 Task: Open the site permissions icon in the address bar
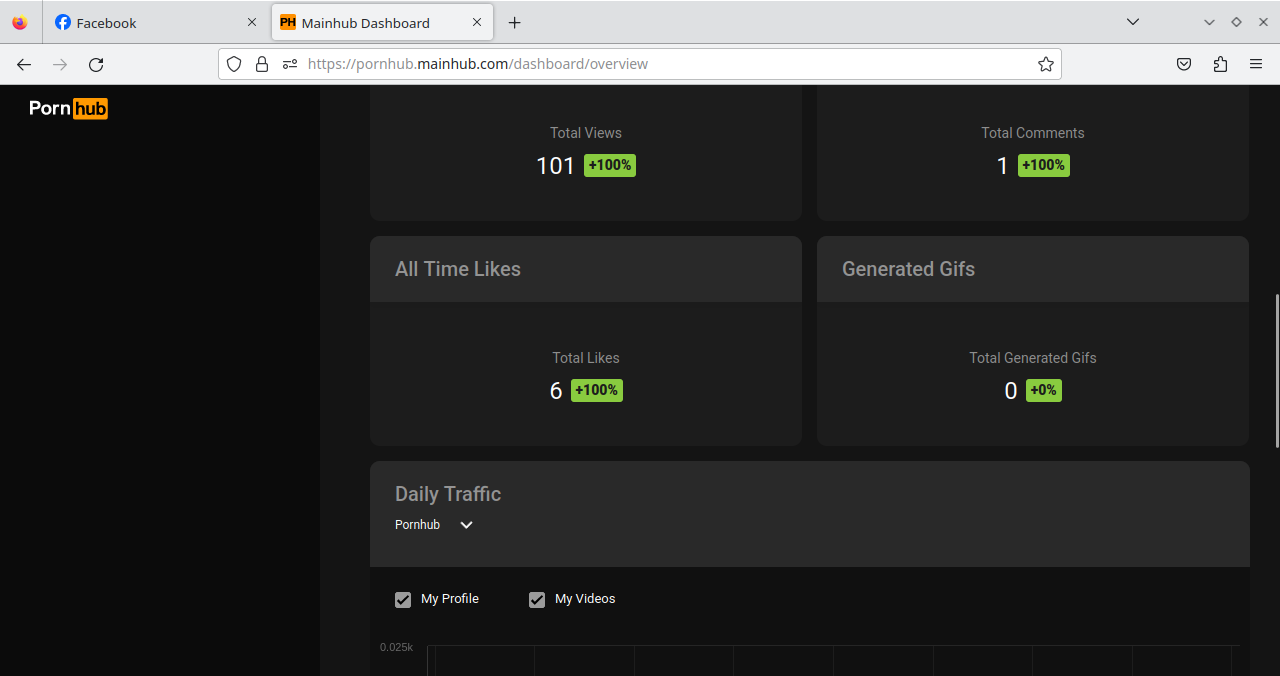pos(290,64)
